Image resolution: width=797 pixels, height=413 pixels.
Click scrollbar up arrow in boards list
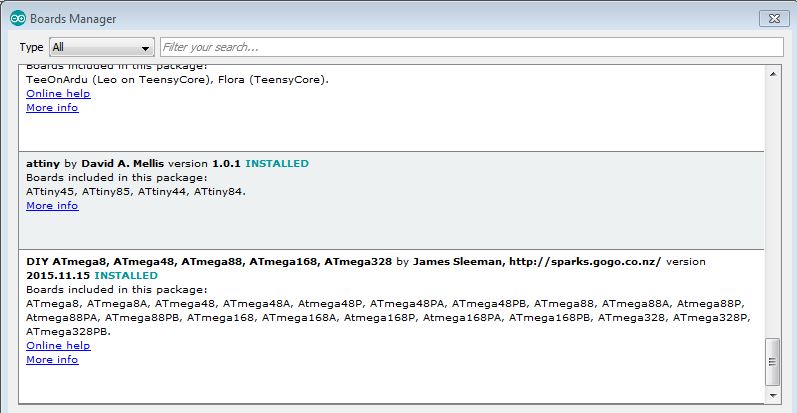click(x=773, y=74)
